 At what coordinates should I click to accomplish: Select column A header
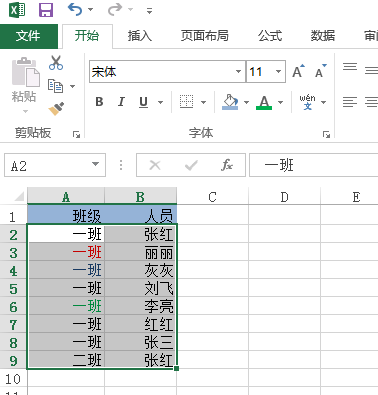click(x=66, y=197)
